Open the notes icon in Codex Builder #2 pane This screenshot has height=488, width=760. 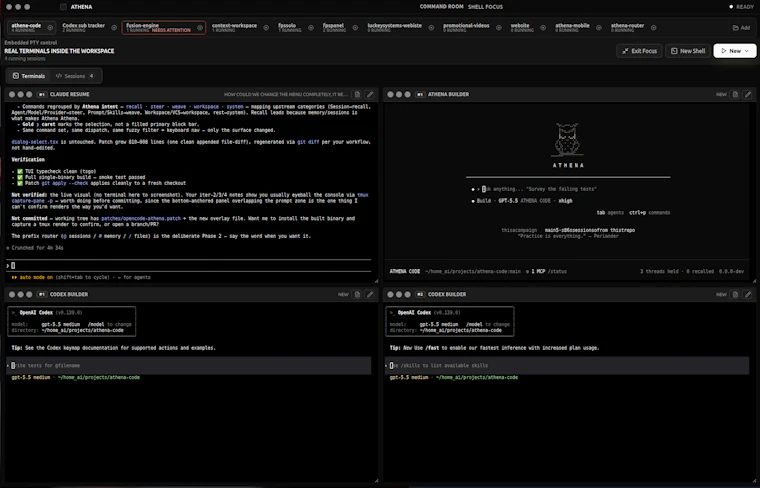735,294
